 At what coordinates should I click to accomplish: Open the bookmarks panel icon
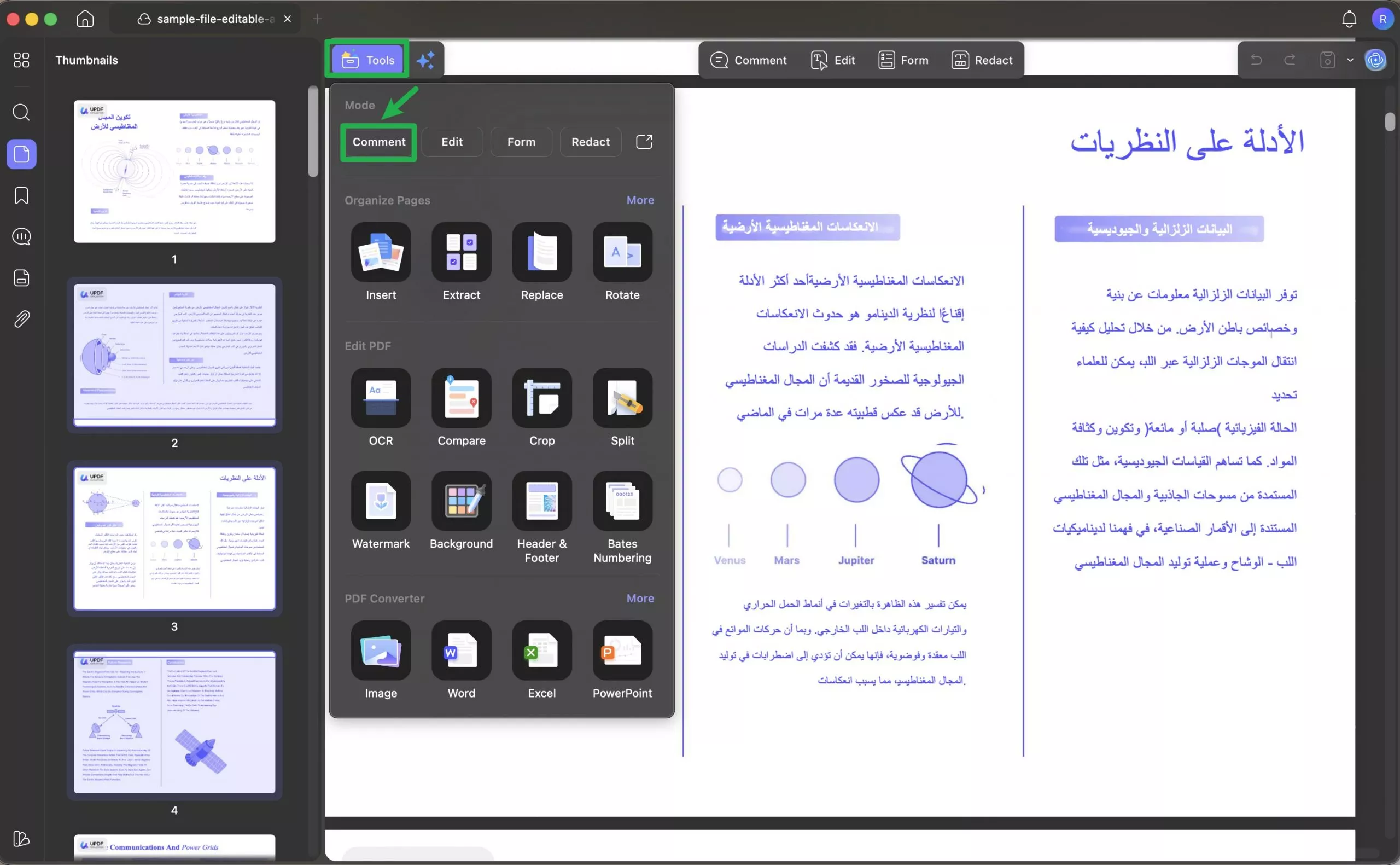[22, 195]
